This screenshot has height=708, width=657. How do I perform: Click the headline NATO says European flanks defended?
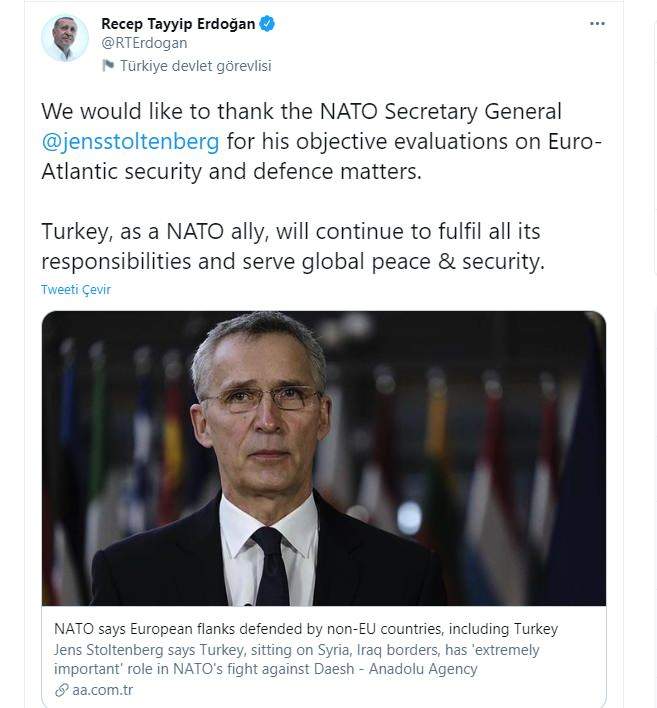point(306,629)
